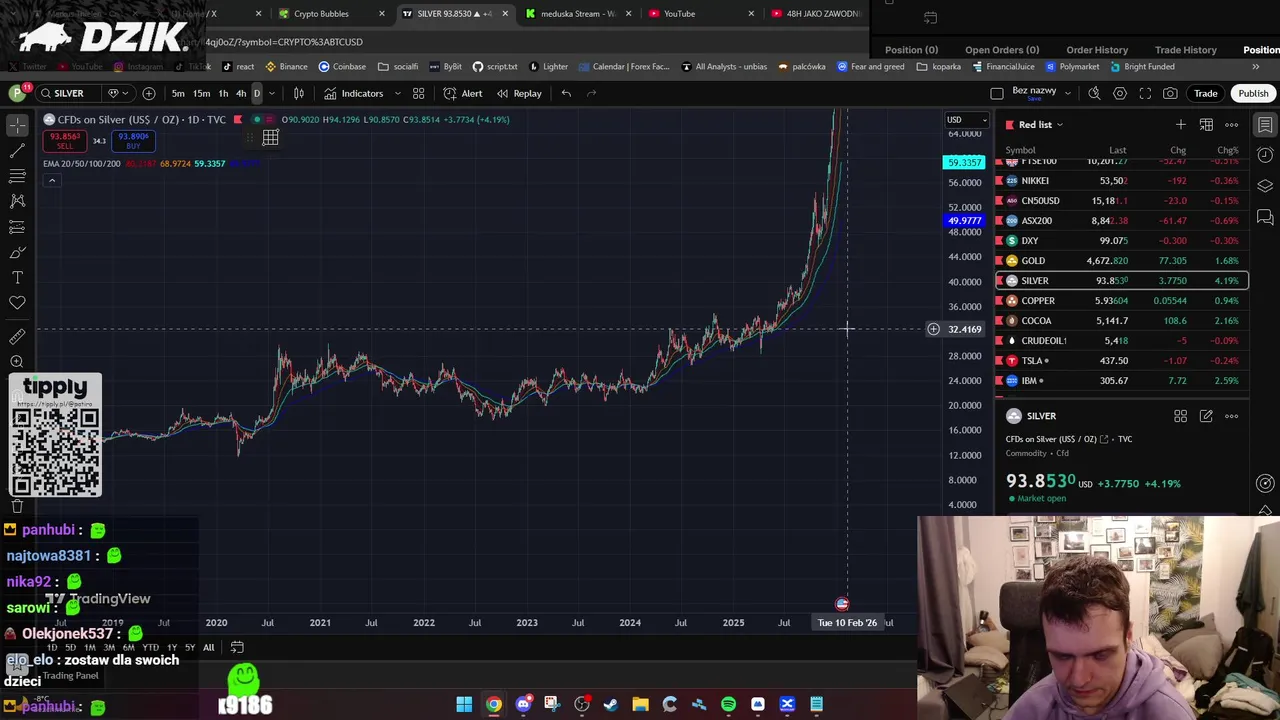
Task: Take a chart snapshot with camera icon
Action: pos(1170,93)
